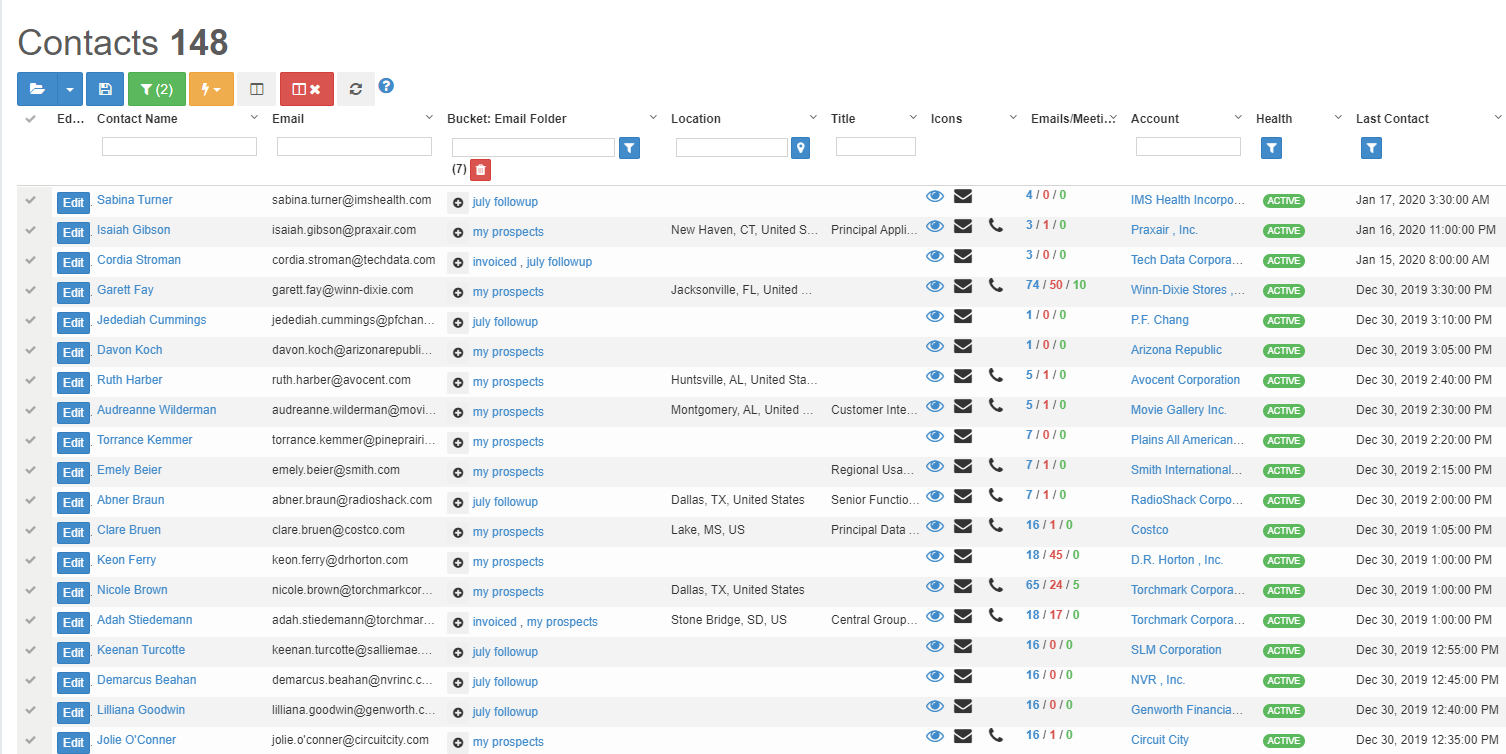This screenshot has width=1506, height=754.
Task: Toggle the select-all checkmark in header
Action: pyautogui.click(x=30, y=119)
